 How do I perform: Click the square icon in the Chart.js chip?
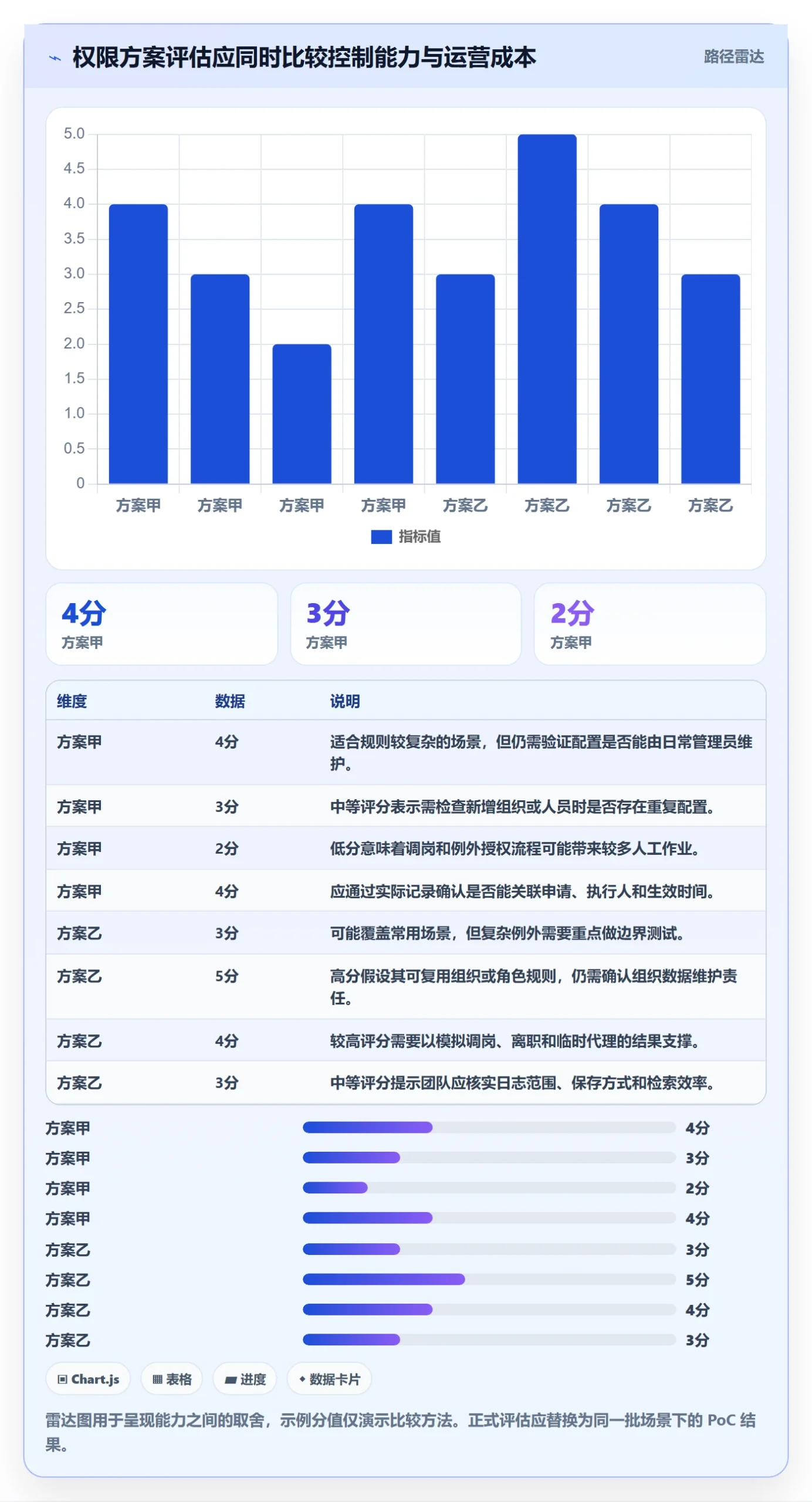click(x=62, y=1379)
